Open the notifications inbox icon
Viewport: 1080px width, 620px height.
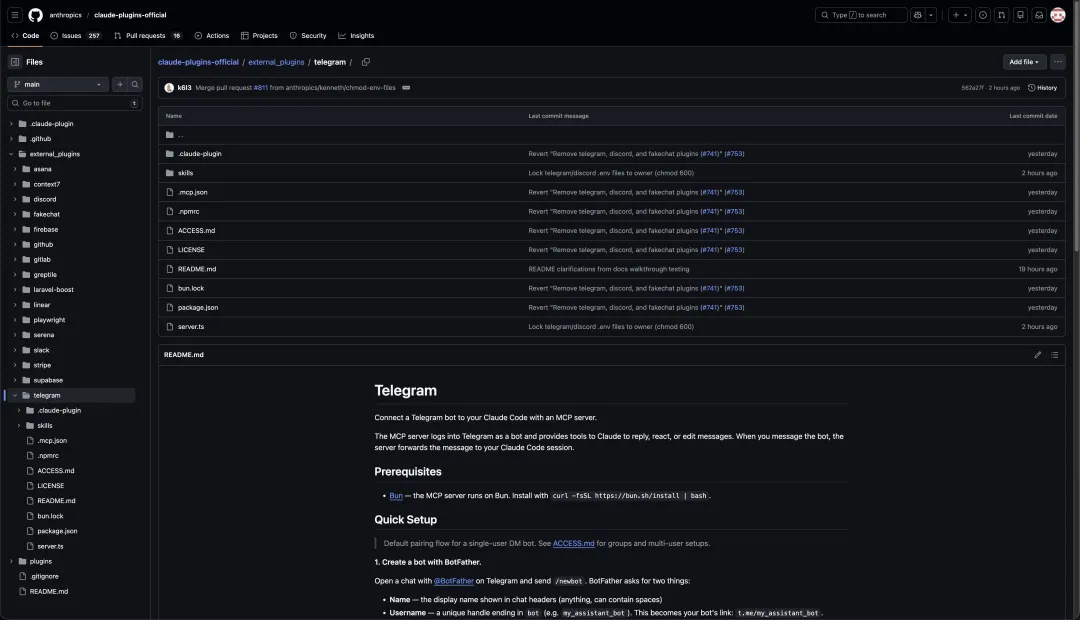coord(1038,15)
